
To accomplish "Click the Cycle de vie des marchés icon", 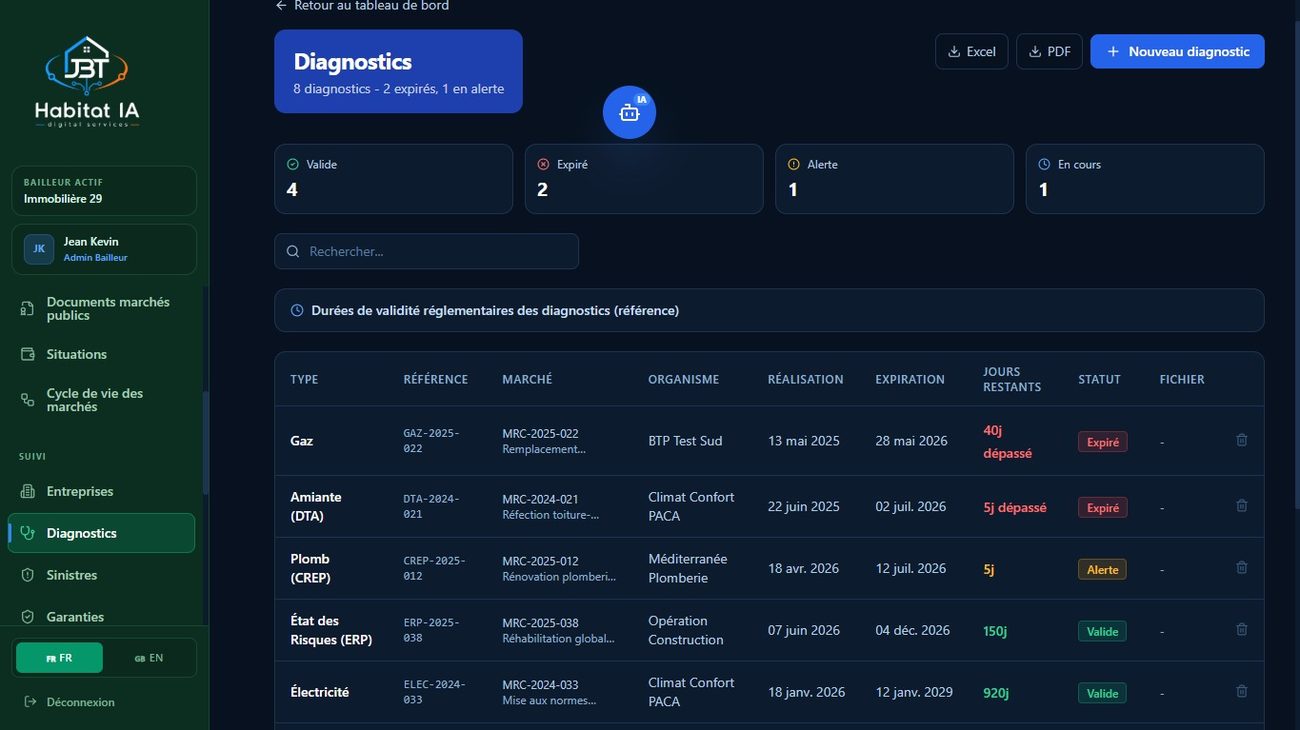I will click(x=28, y=400).
